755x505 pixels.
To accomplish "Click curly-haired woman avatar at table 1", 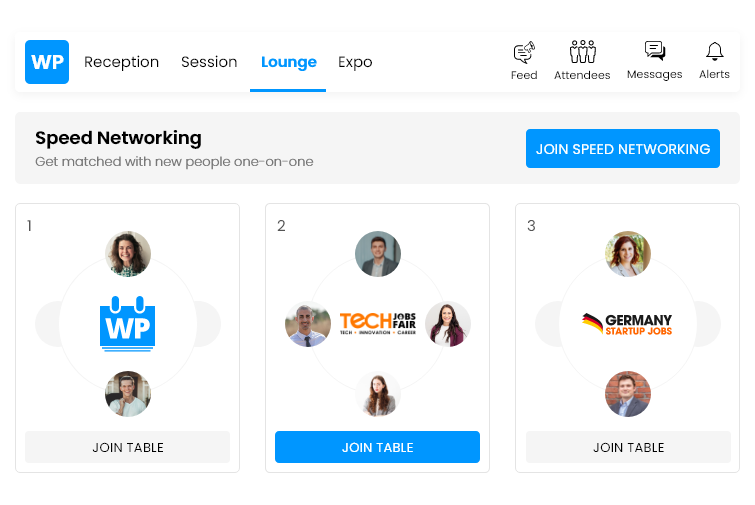I will (x=128, y=254).
